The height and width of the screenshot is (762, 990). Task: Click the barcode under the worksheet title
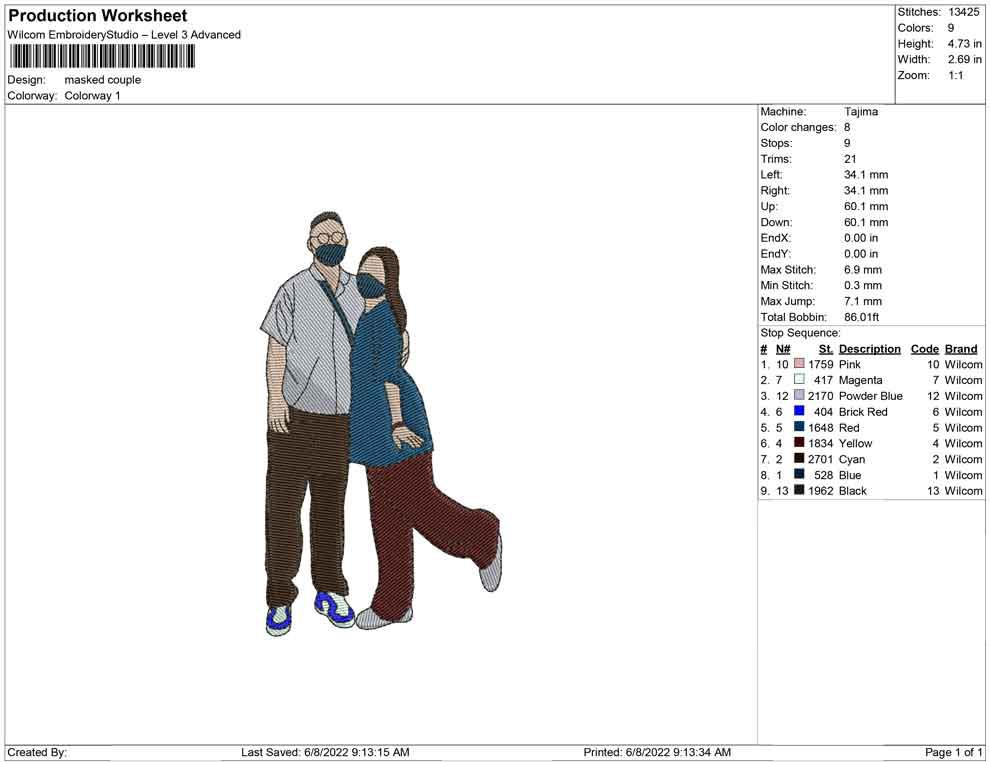click(x=101, y=57)
